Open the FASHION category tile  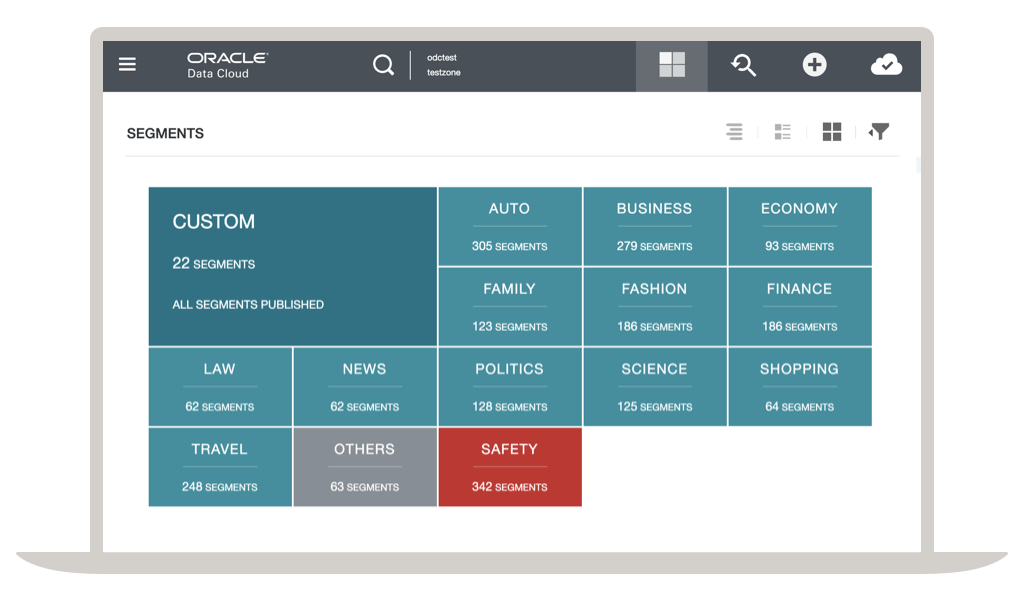click(x=655, y=306)
